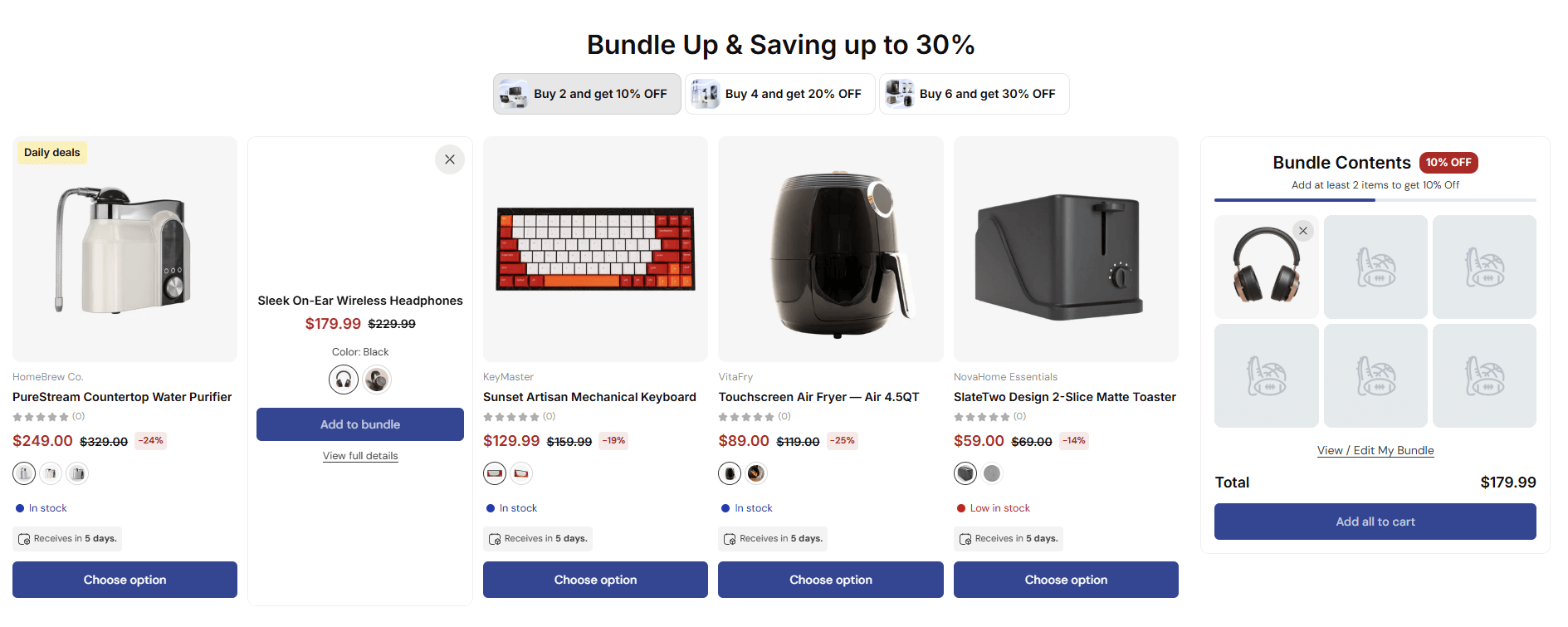Click the headphones thumbnail in Bundle Contents

1265,267
